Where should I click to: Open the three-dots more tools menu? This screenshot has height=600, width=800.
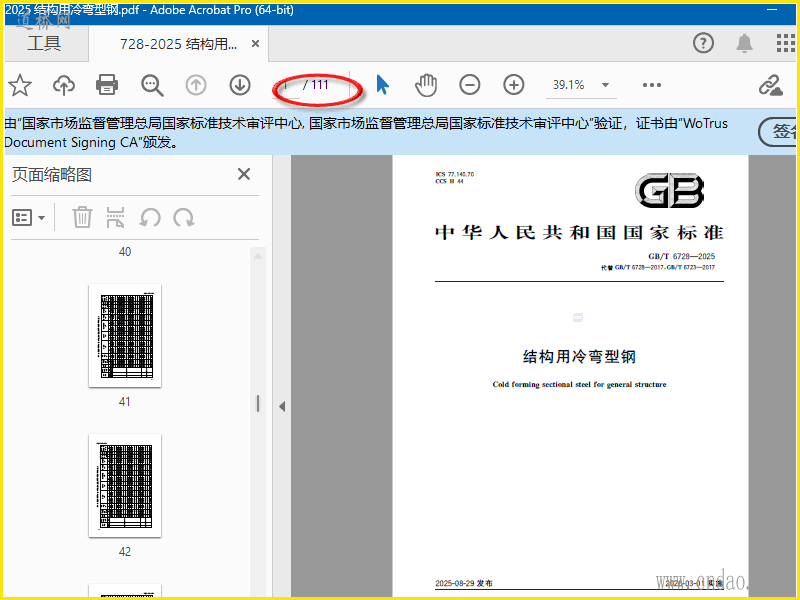(x=652, y=85)
